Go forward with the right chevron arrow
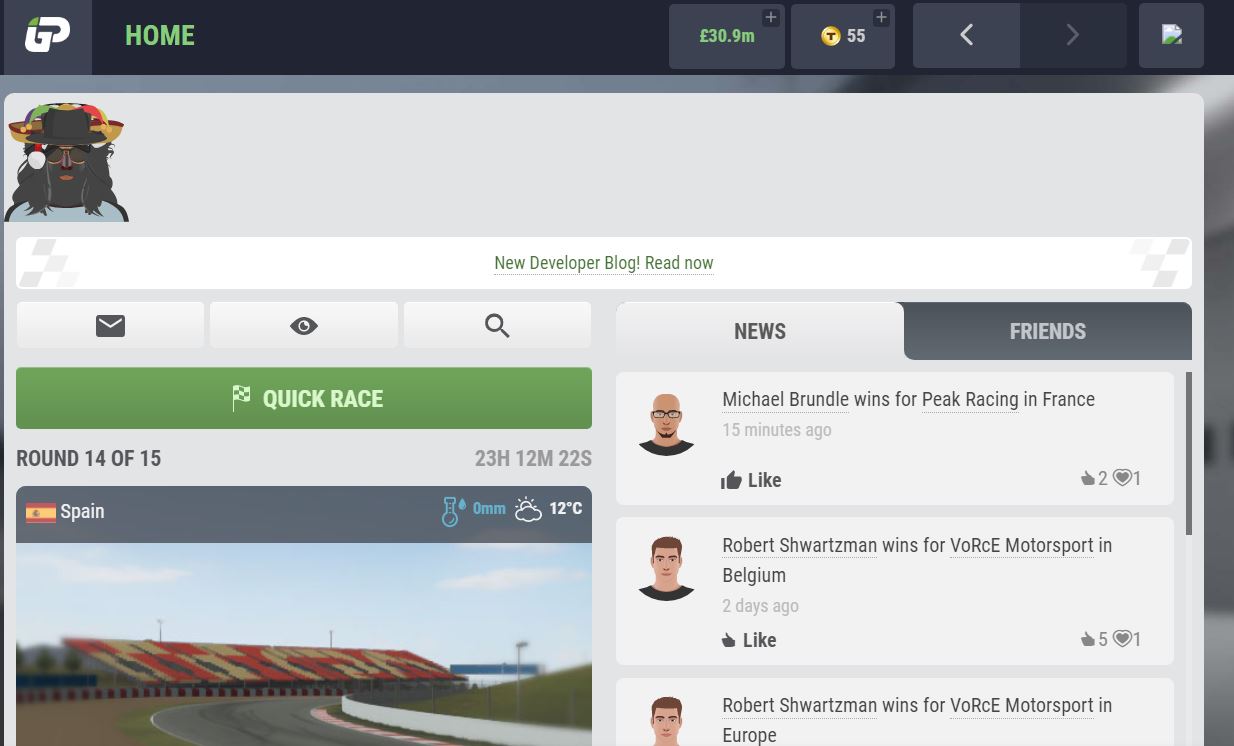Image resolution: width=1234 pixels, height=746 pixels. coord(1073,36)
